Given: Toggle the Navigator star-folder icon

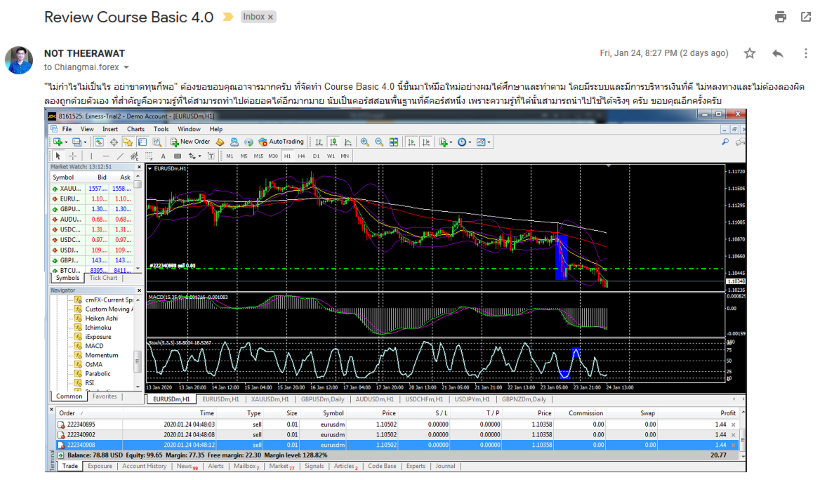Looking at the screenshot, I should coord(128,142).
